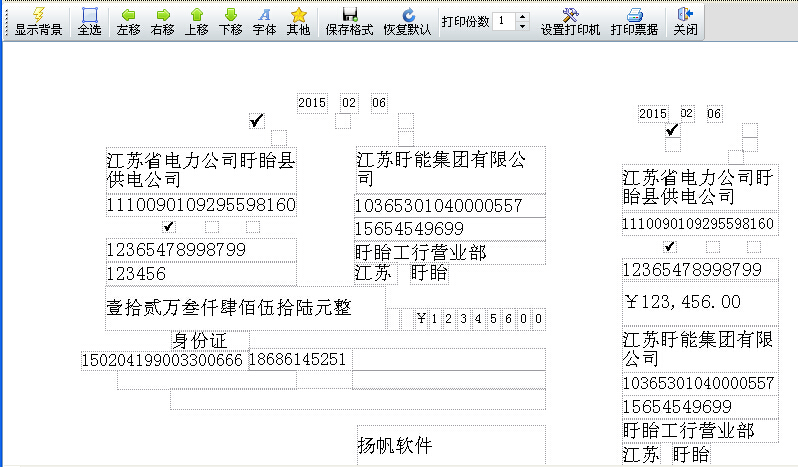Screen dimensions: 798x467
Task: Toggle the checked box below right-side date
Action: pos(672,129)
